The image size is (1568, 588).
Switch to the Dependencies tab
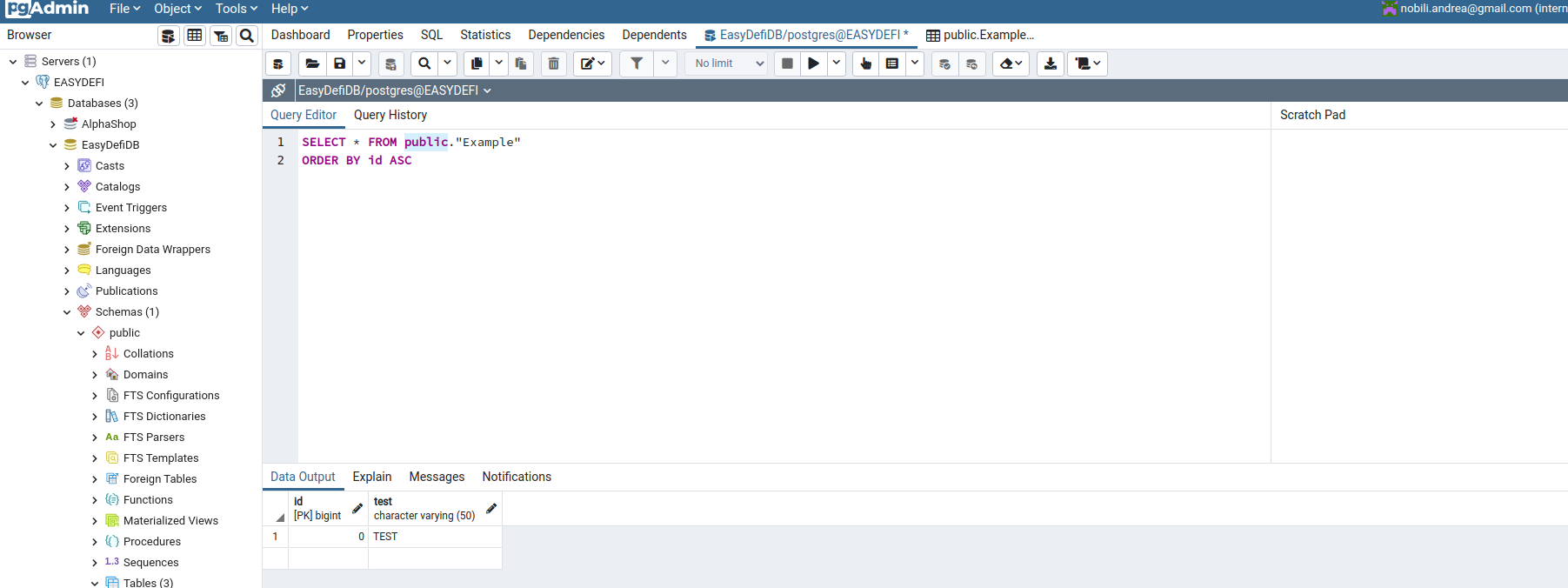pyautogui.click(x=566, y=35)
